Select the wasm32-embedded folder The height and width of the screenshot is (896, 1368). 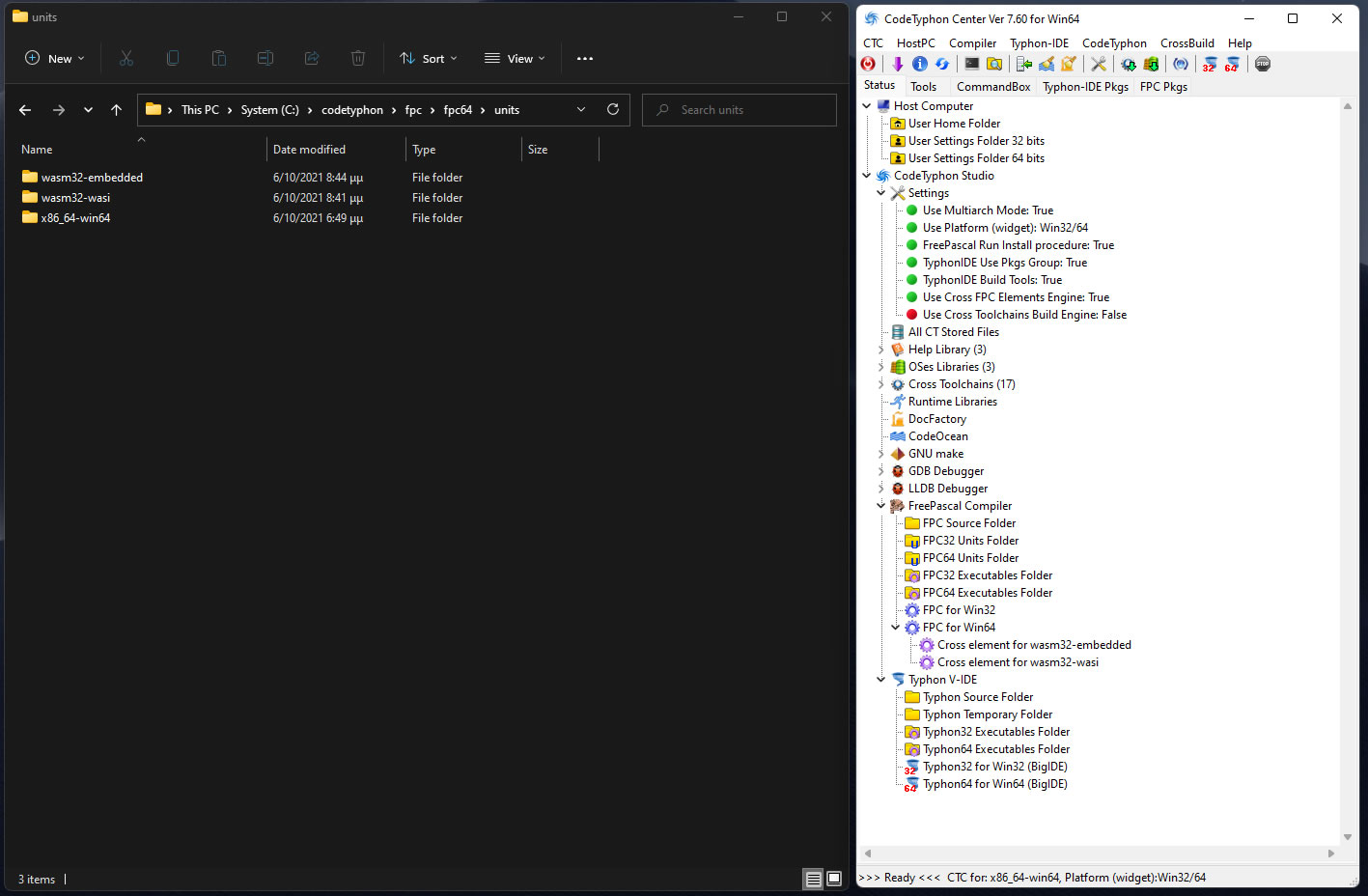92,178
